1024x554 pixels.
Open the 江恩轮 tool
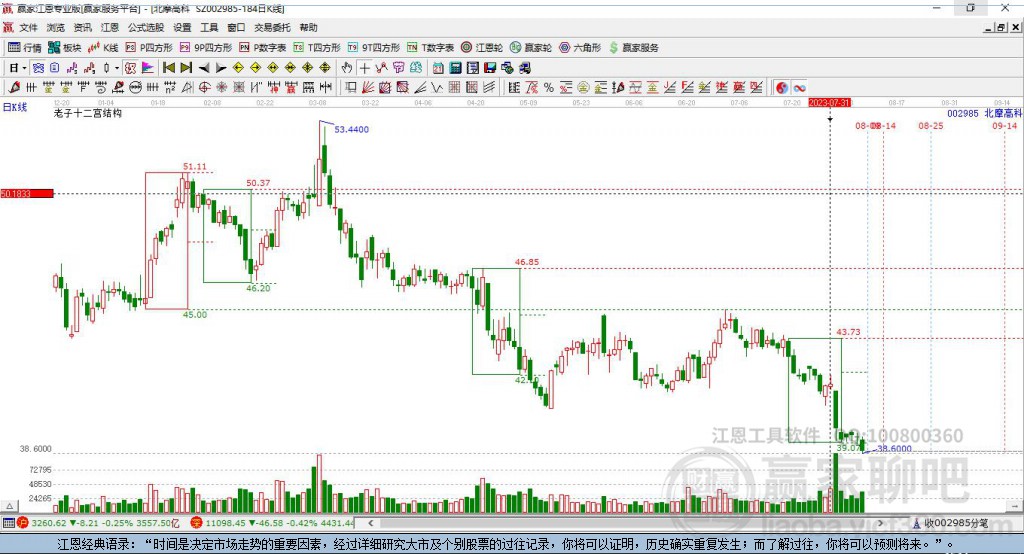482,48
